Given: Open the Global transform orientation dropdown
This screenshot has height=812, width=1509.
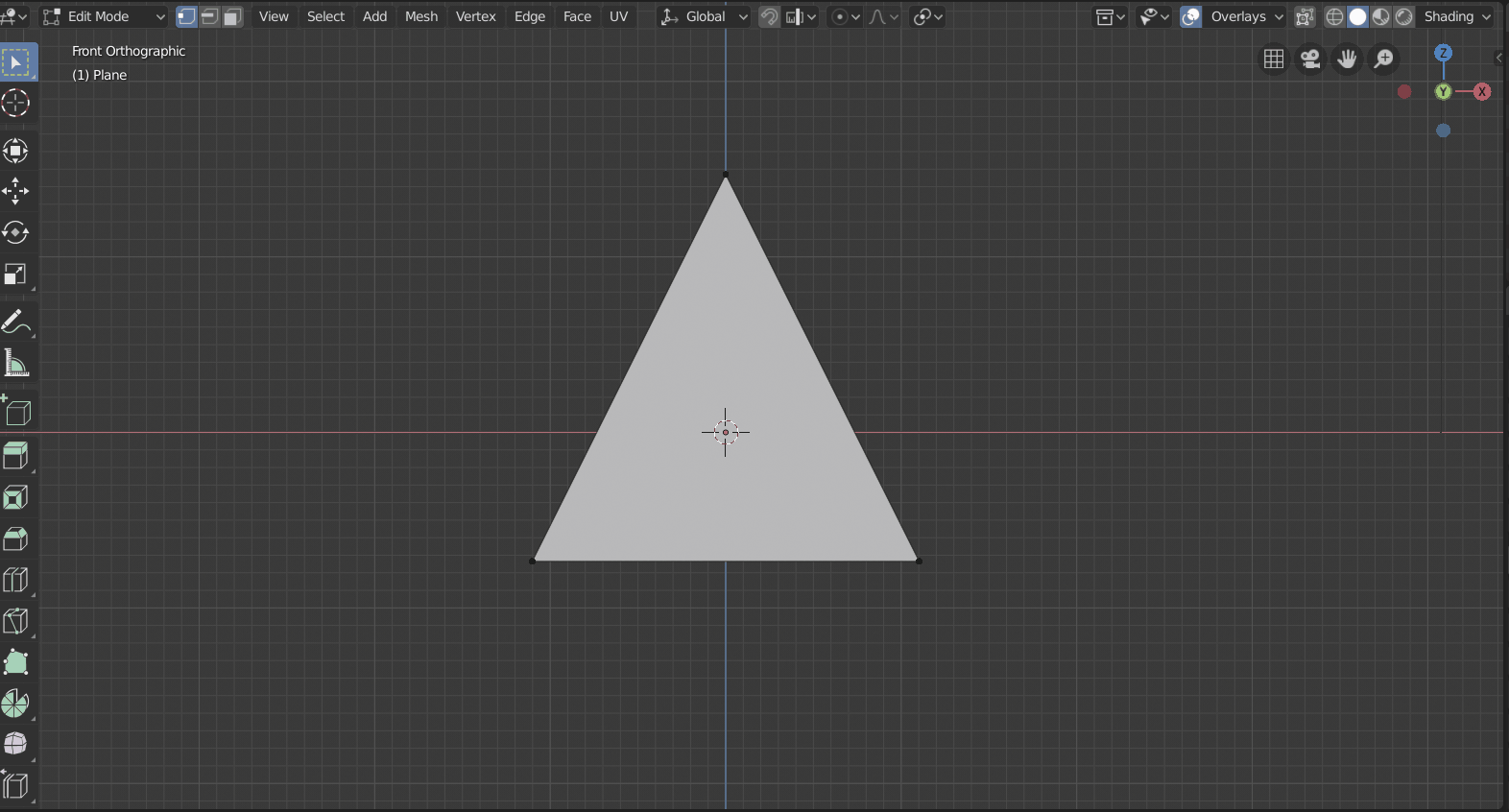Looking at the screenshot, I should click(705, 16).
